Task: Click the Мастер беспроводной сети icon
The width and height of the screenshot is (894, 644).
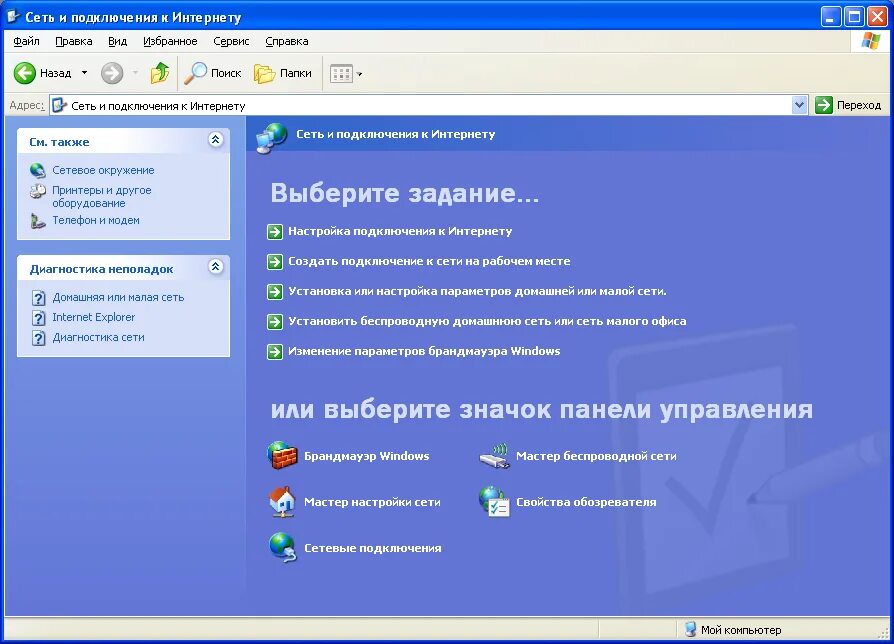Action: pos(494,456)
